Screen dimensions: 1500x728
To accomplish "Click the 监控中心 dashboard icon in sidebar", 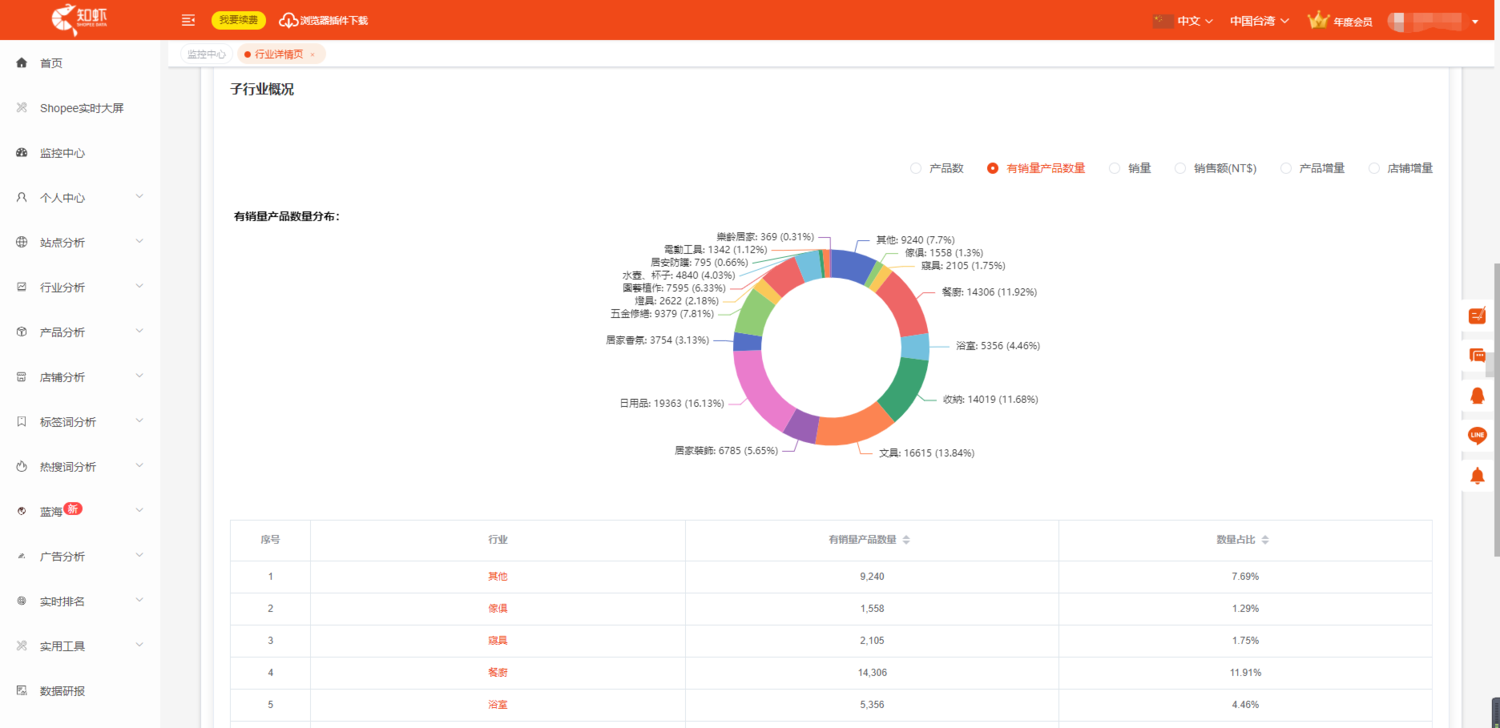I will [x=22, y=153].
